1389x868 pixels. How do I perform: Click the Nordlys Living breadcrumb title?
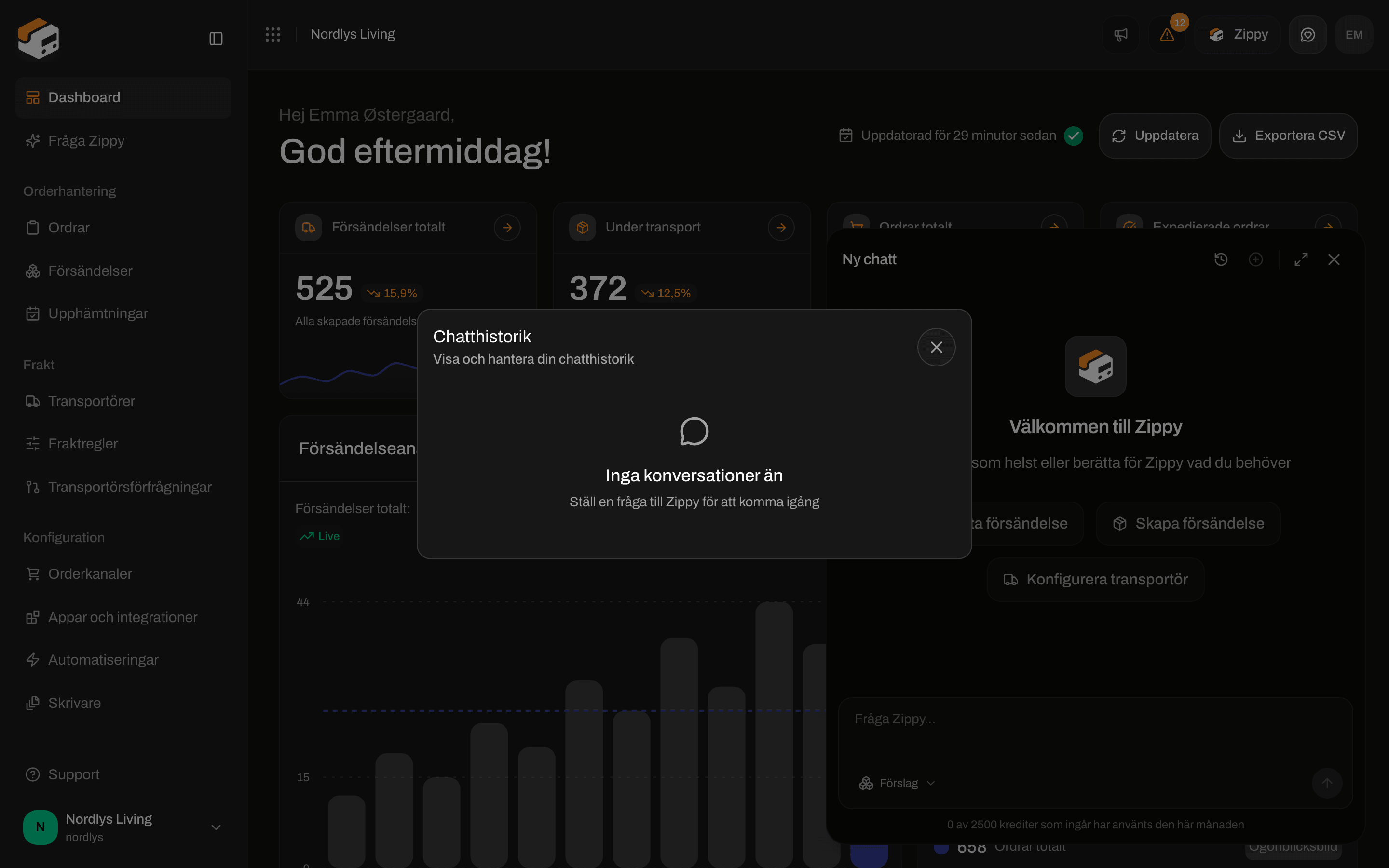point(353,34)
